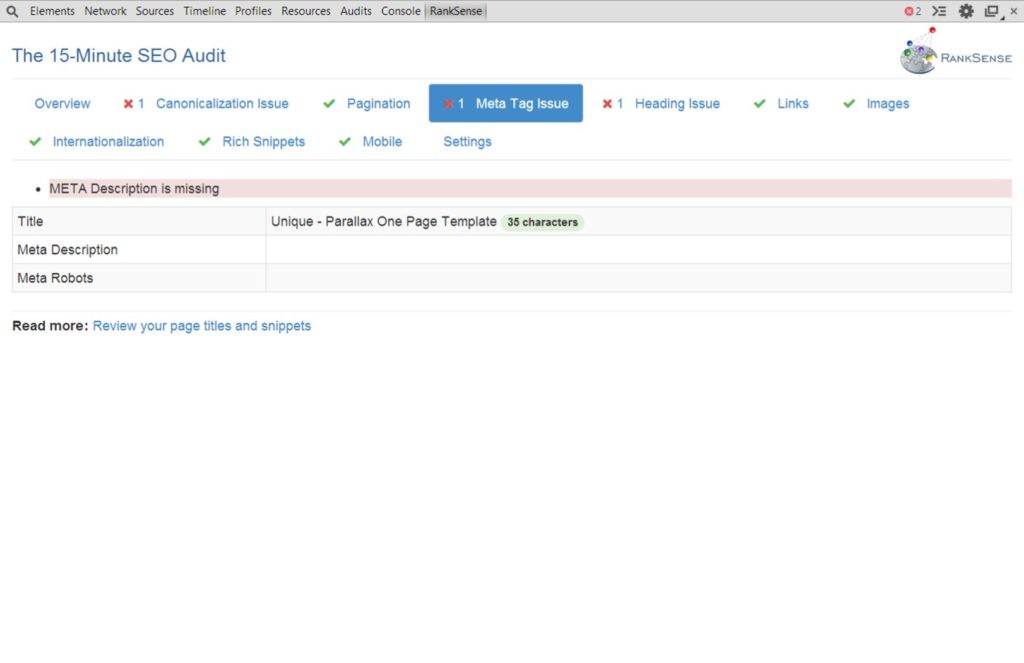Open the Rich Snippets tab
Viewport: 1024px width, 663px height.
pyautogui.click(x=251, y=142)
